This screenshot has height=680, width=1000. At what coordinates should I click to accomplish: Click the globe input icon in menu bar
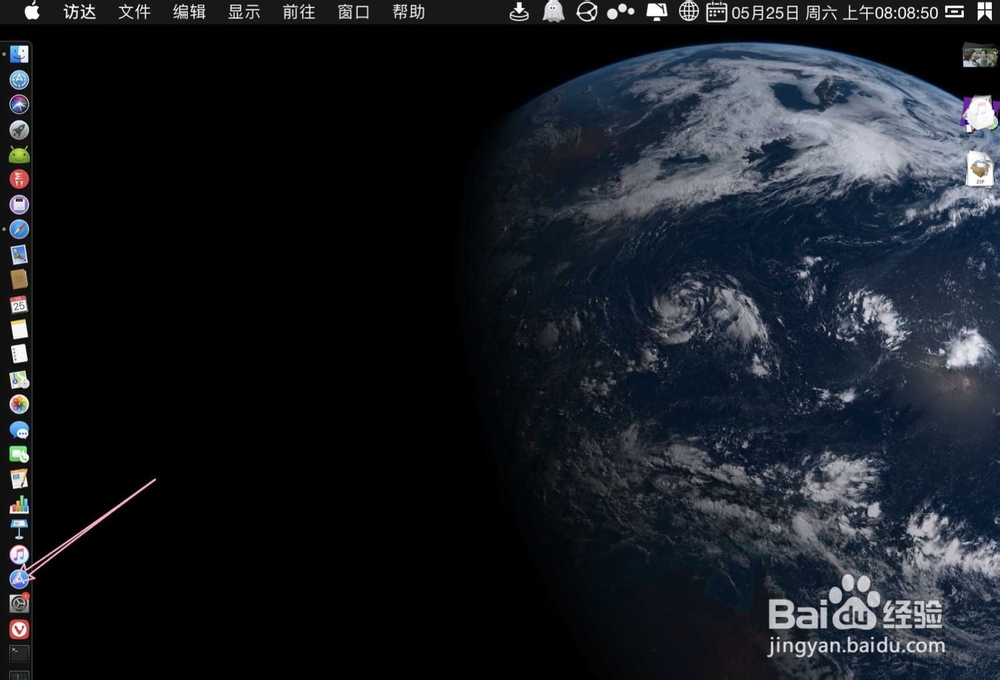click(689, 12)
